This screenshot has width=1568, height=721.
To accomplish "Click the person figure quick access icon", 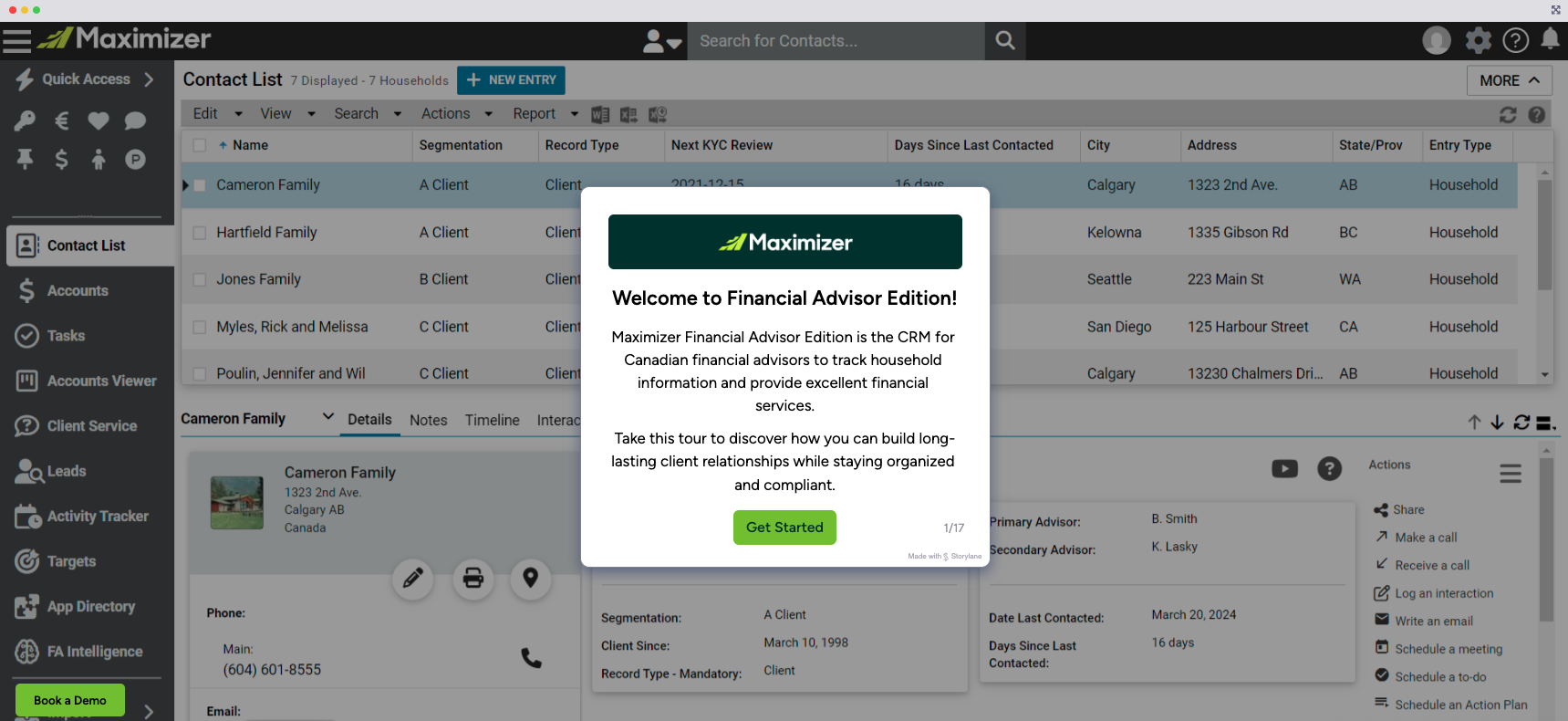I will pyautogui.click(x=99, y=160).
